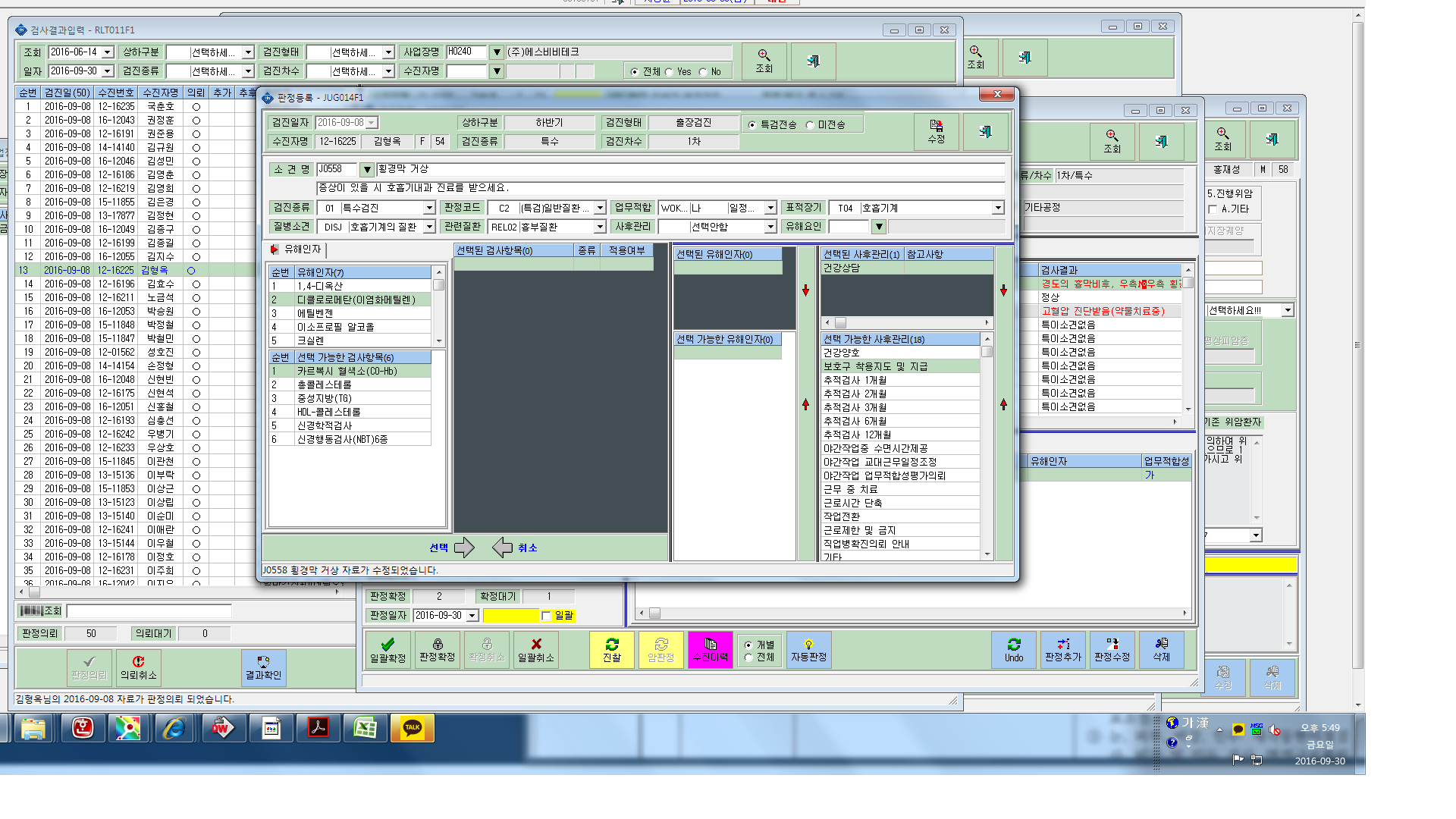Image resolution: width=1456 pixels, height=819 pixels.
Task: Switch to the 유해인자 tab
Action: [x=297, y=249]
